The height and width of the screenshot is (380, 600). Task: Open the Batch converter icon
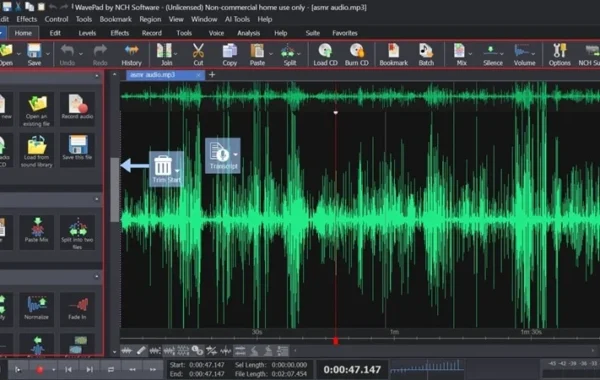[426, 54]
